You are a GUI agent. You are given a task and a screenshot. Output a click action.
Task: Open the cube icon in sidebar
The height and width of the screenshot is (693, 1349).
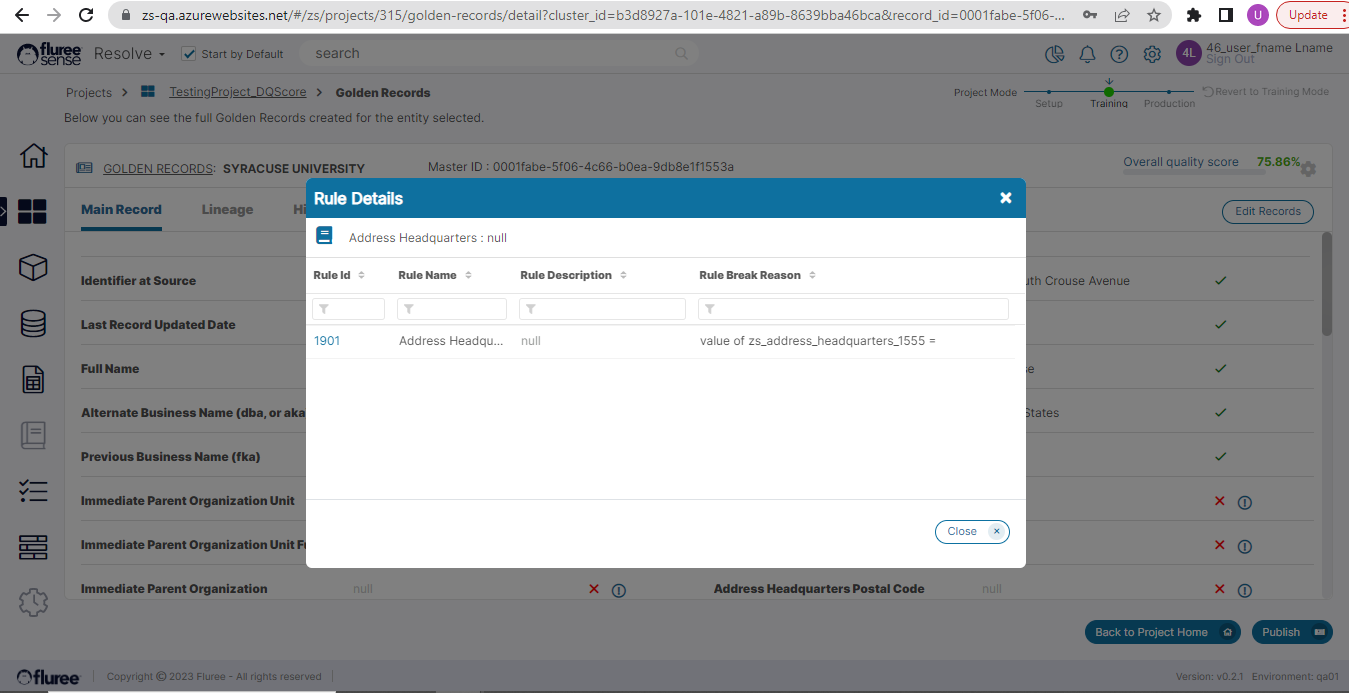[x=33, y=267]
